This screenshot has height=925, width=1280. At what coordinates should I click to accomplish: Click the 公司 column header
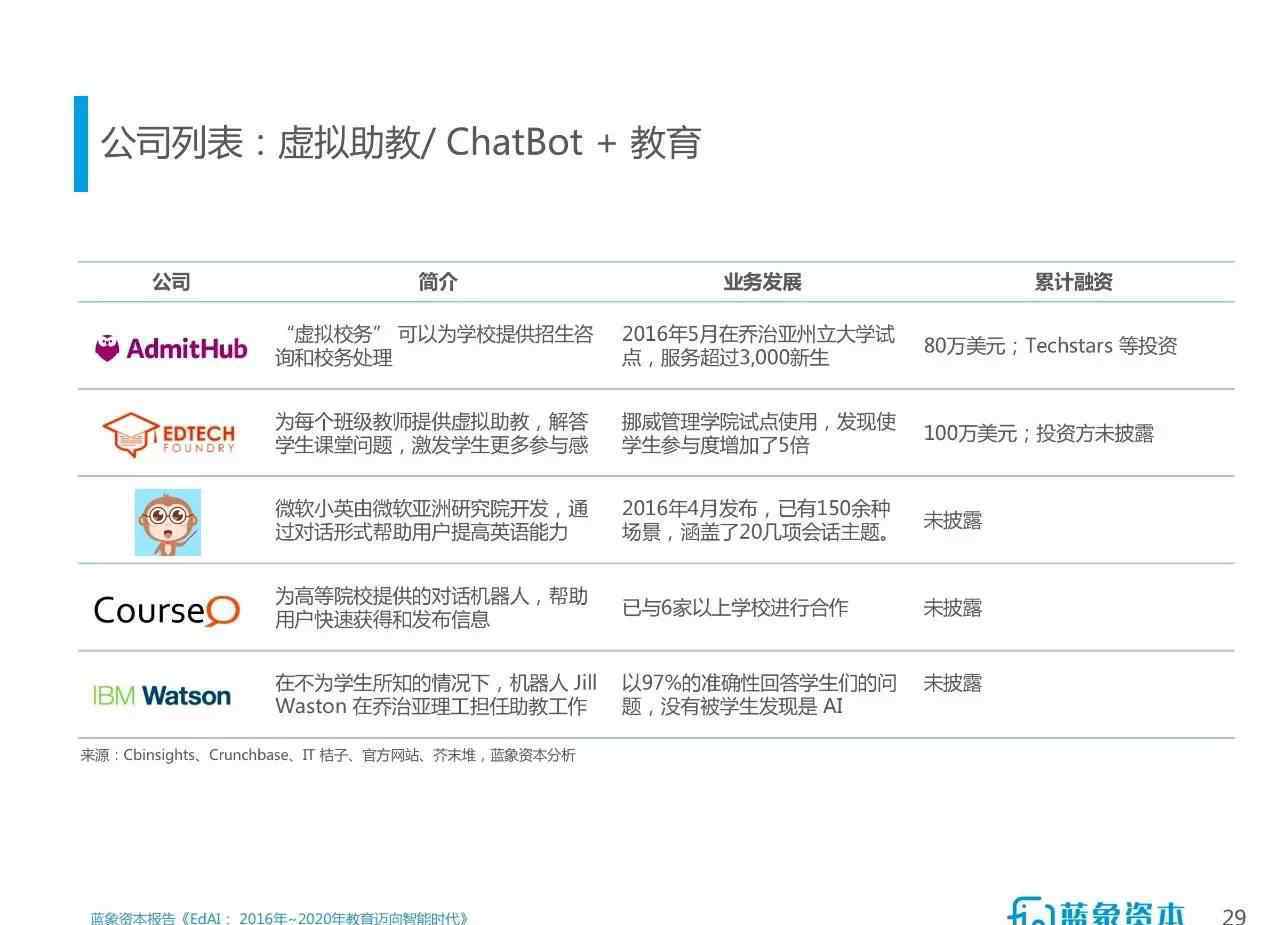pyautogui.click(x=171, y=282)
